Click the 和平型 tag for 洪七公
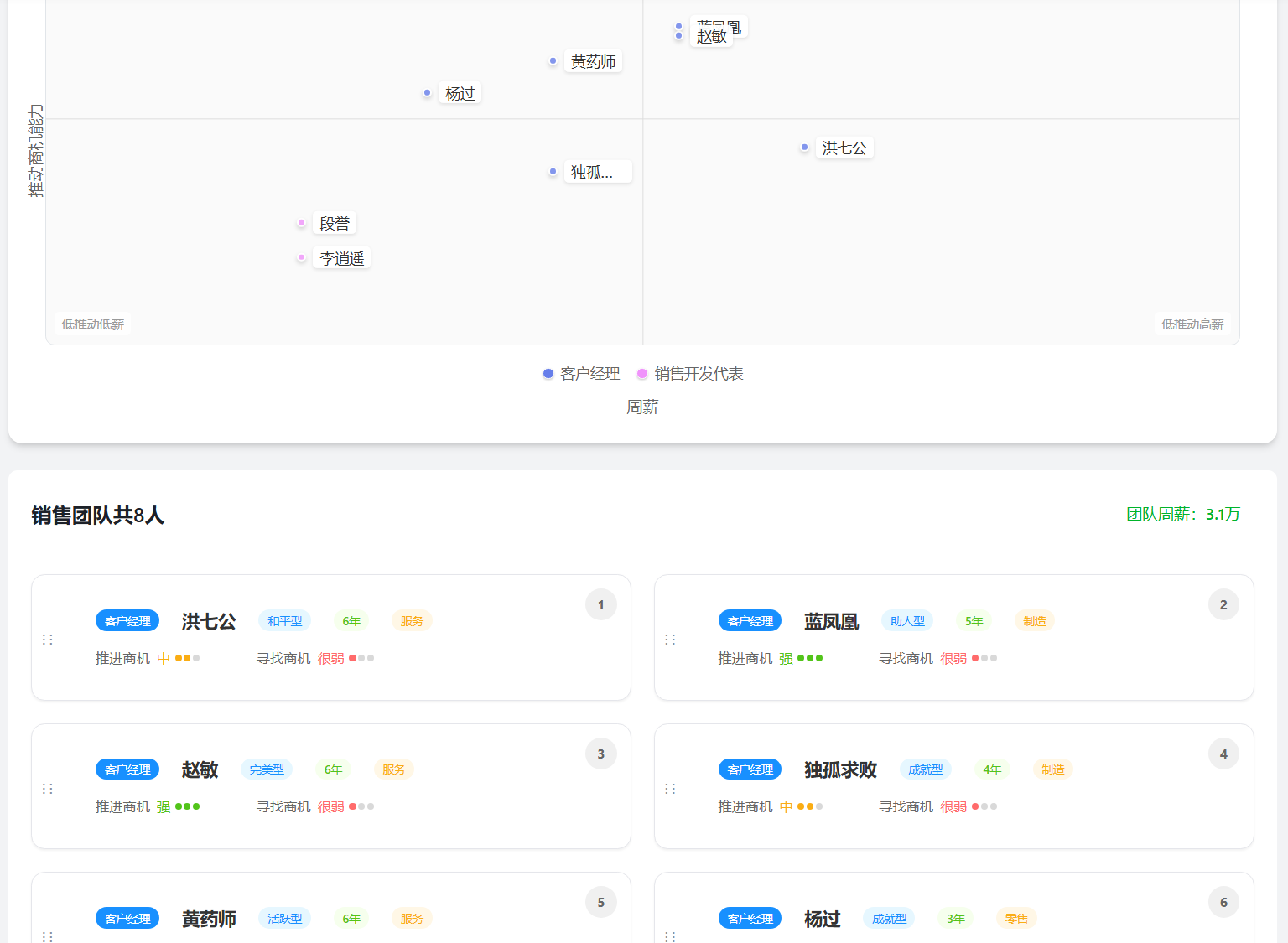The height and width of the screenshot is (943, 1288). [284, 621]
